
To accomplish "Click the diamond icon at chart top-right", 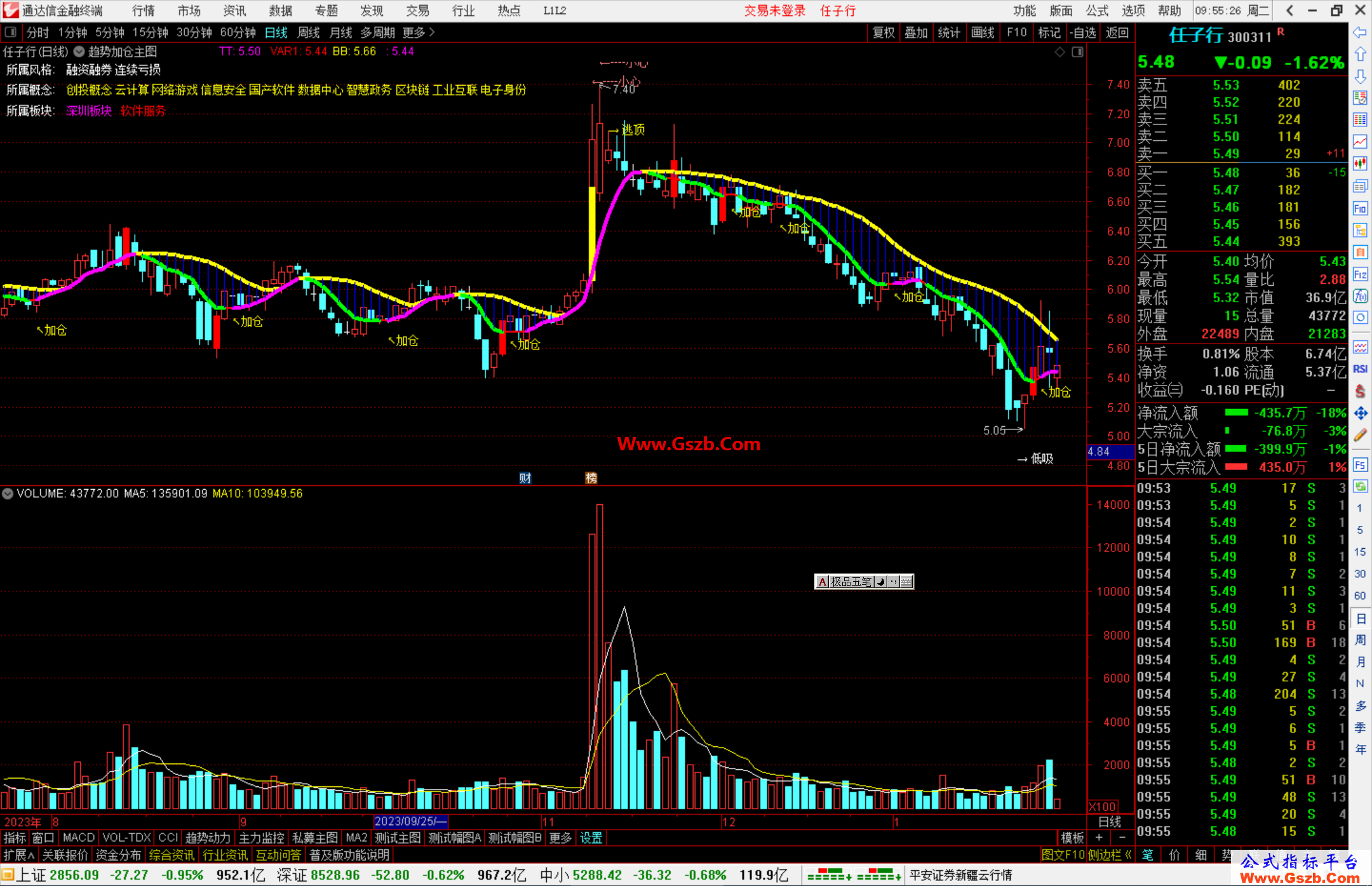I will click(x=1059, y=52).
